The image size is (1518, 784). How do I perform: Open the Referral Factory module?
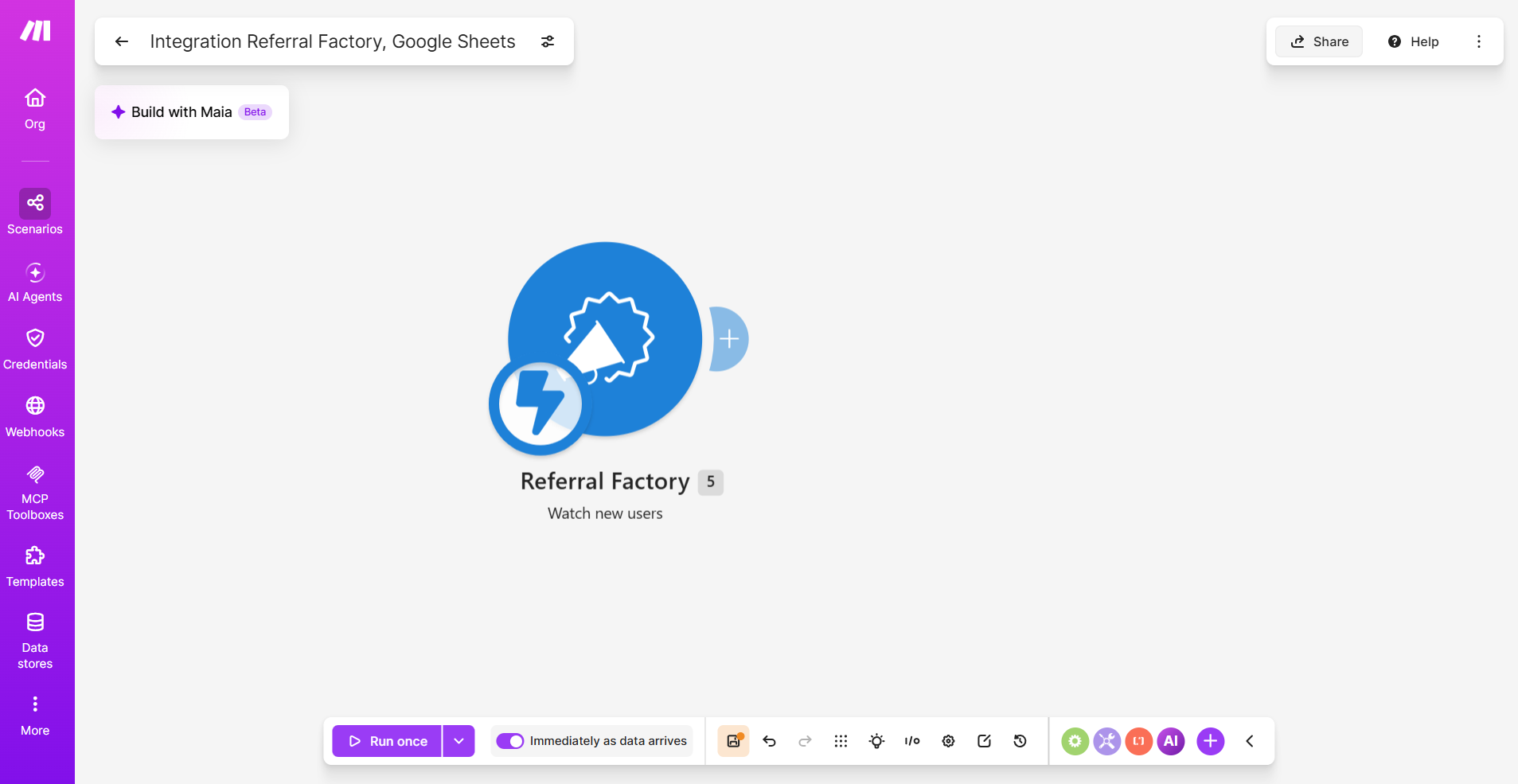605,339
